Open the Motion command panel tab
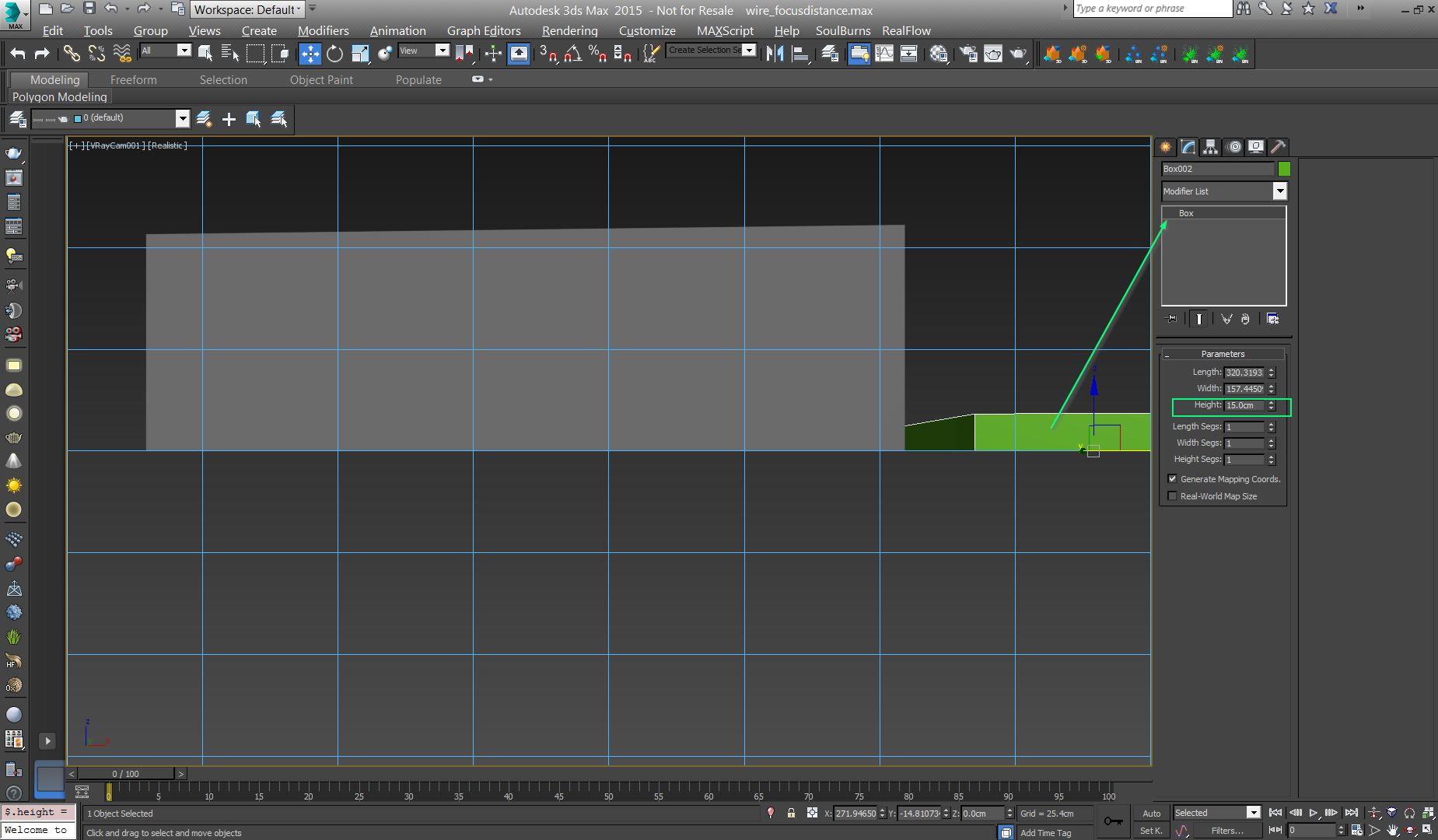Image resolution: width=1438 pixels, height=840 pixels. 1233,147
